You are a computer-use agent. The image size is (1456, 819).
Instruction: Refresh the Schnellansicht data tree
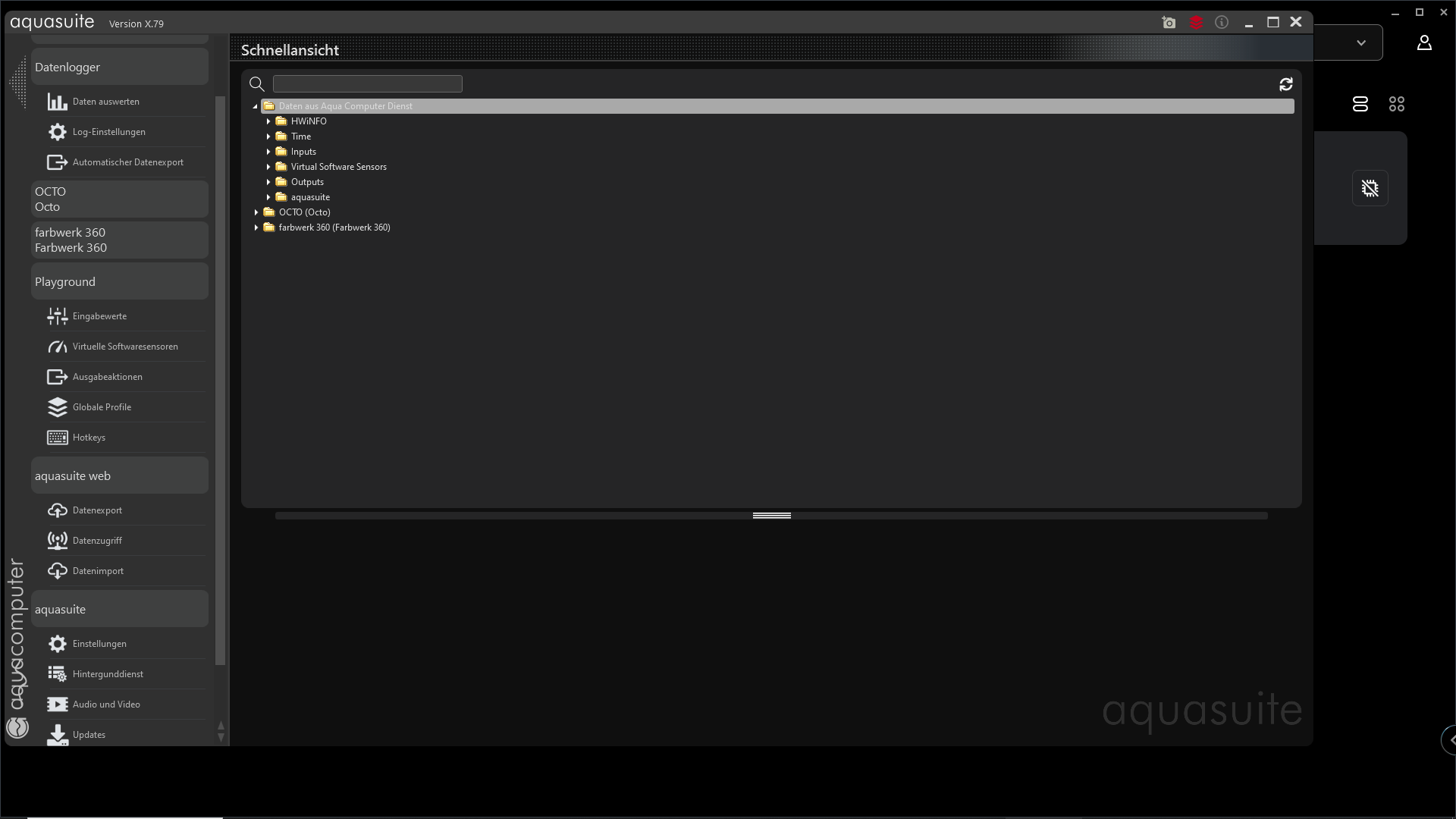1286,84
